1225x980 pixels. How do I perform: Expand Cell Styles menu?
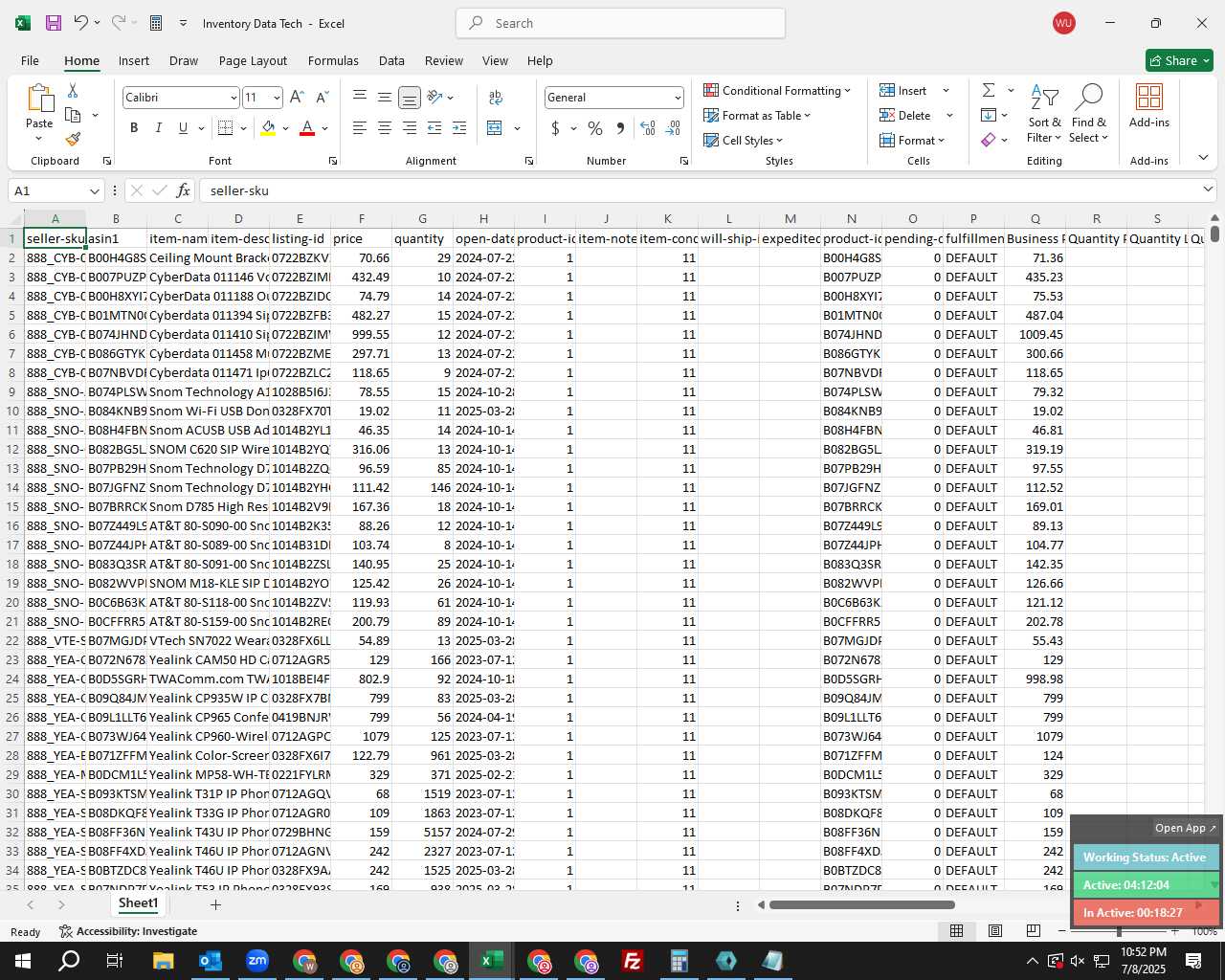[x=743, y=140]
